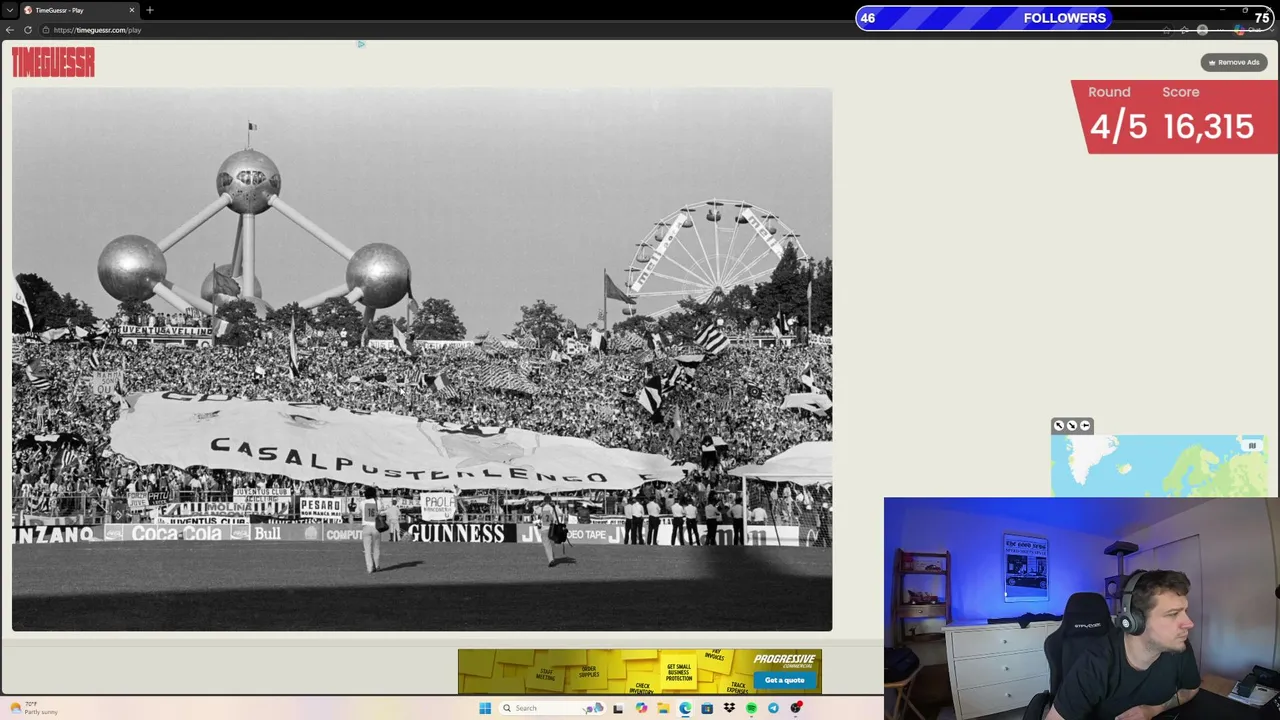This screenshot has height=720, width=1280.
Task: Switch map style with the map layer icon
Action: tap(1252, 445)
